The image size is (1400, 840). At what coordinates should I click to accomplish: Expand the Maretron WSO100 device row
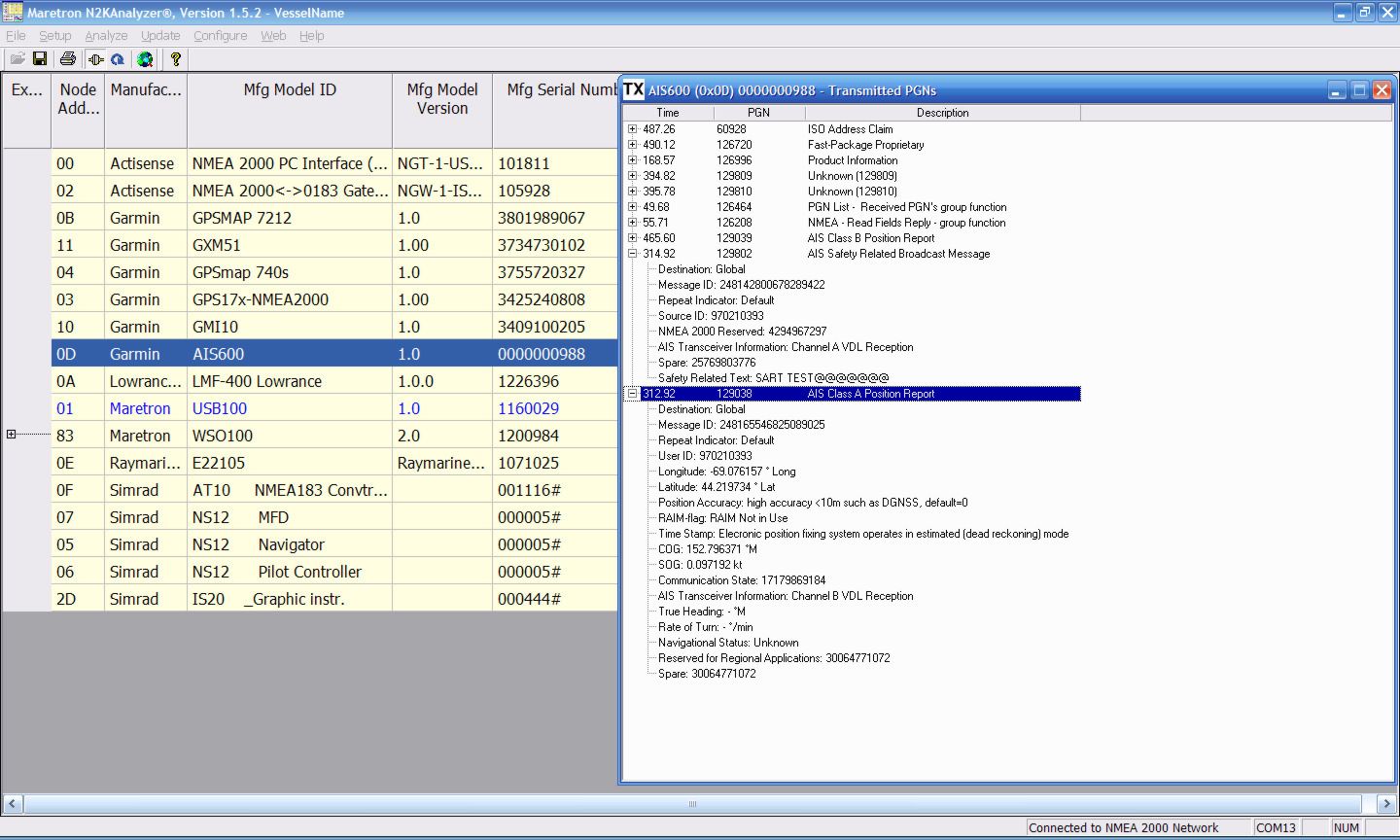point(11,435)
